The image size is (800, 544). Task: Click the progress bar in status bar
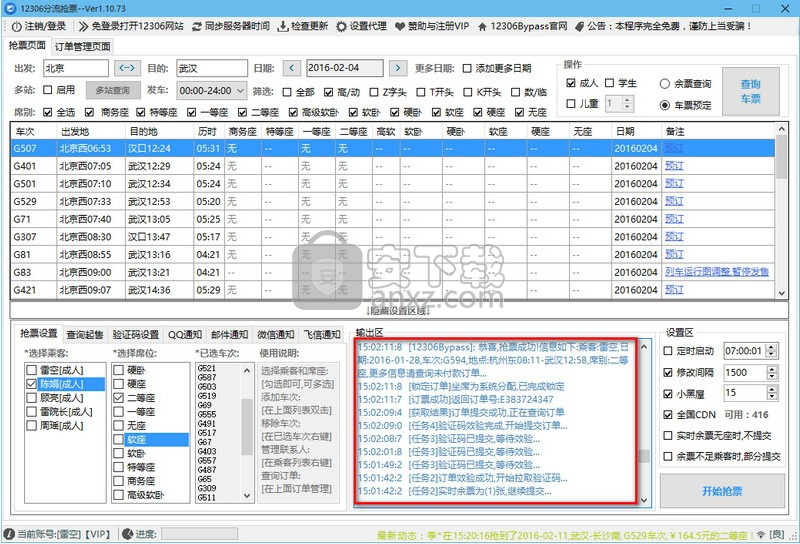tap(199, 534)
